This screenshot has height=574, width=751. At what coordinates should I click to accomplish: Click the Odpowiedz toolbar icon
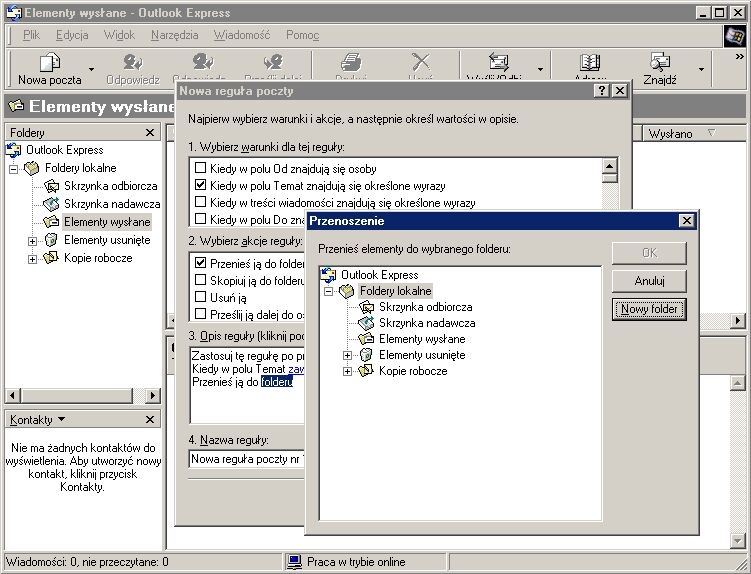coord(133,62)
